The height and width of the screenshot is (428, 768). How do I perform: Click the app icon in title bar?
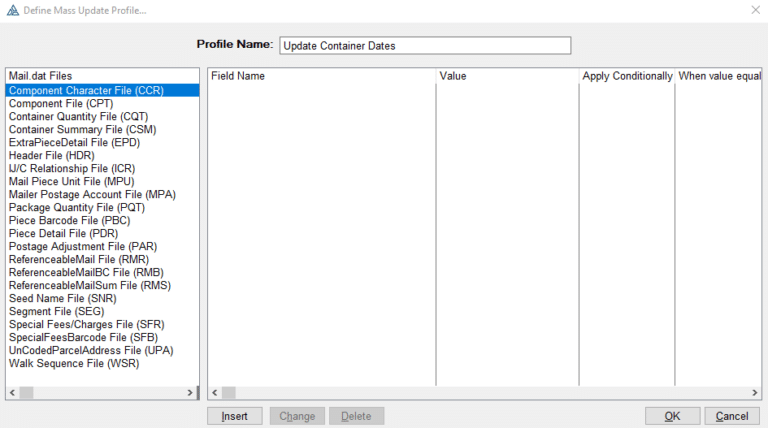[x=11, y=9]
